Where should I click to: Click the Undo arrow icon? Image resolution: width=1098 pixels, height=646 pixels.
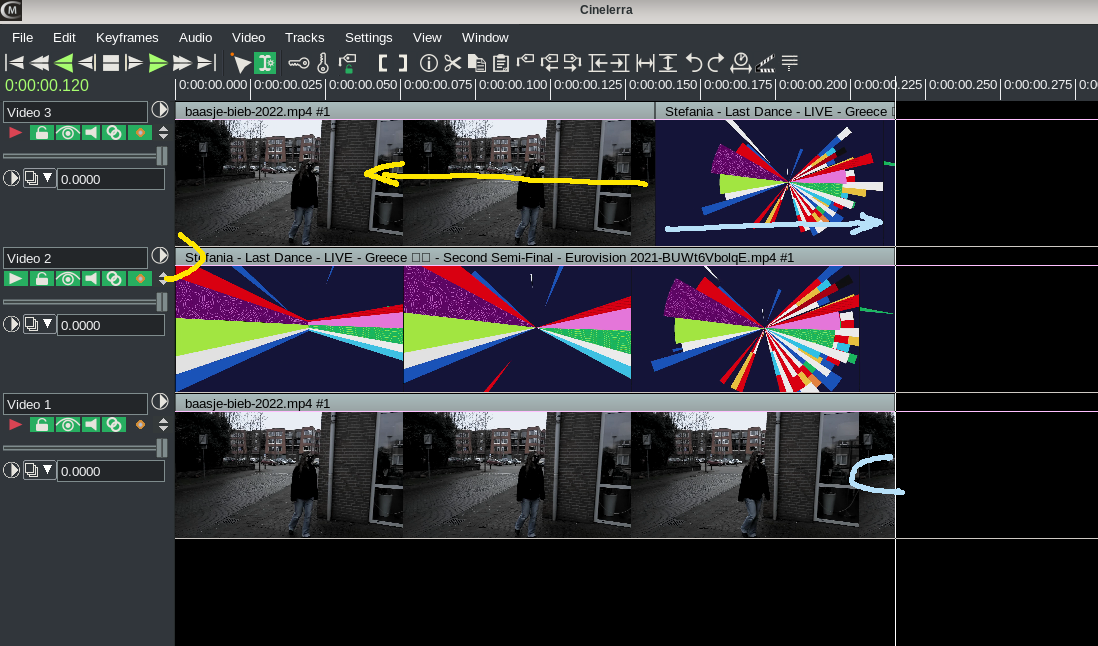point(693,63)
